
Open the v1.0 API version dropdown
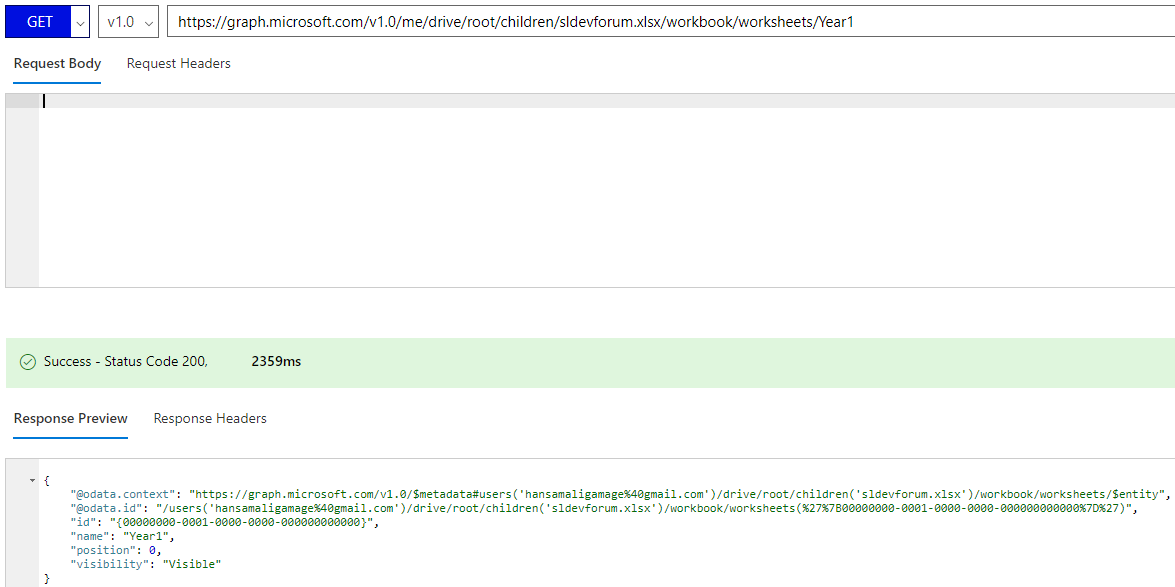[128, 22]
